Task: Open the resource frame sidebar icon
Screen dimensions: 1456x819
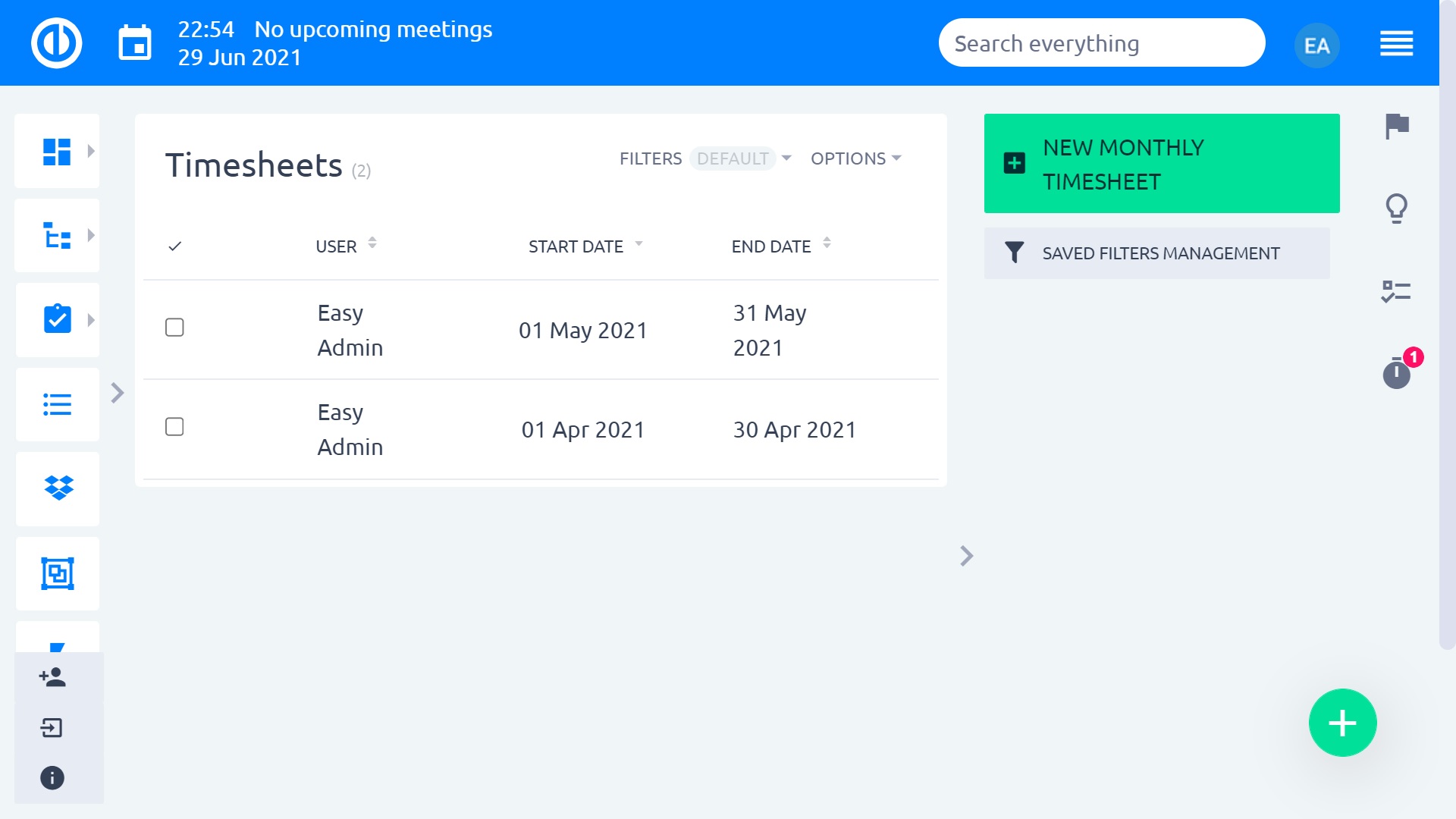Action: click(x=57, y=573)
